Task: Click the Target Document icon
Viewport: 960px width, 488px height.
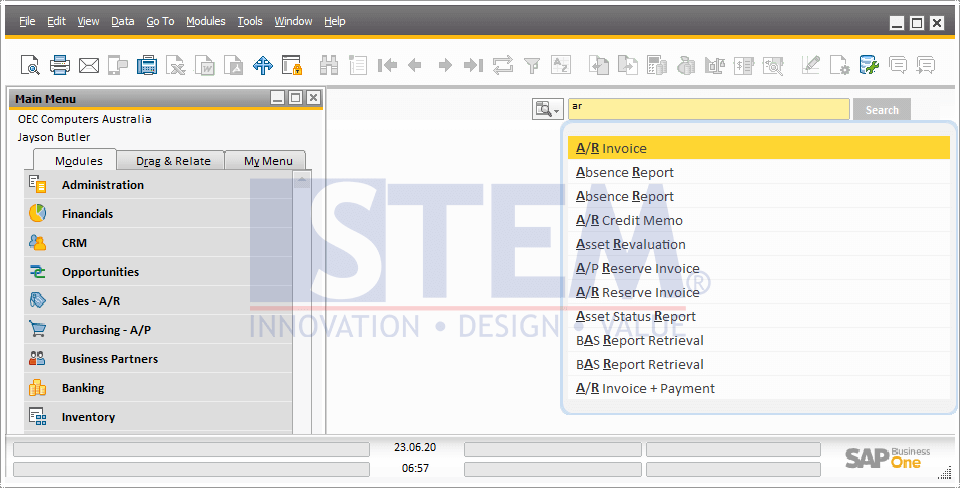Action: [628, 65]
